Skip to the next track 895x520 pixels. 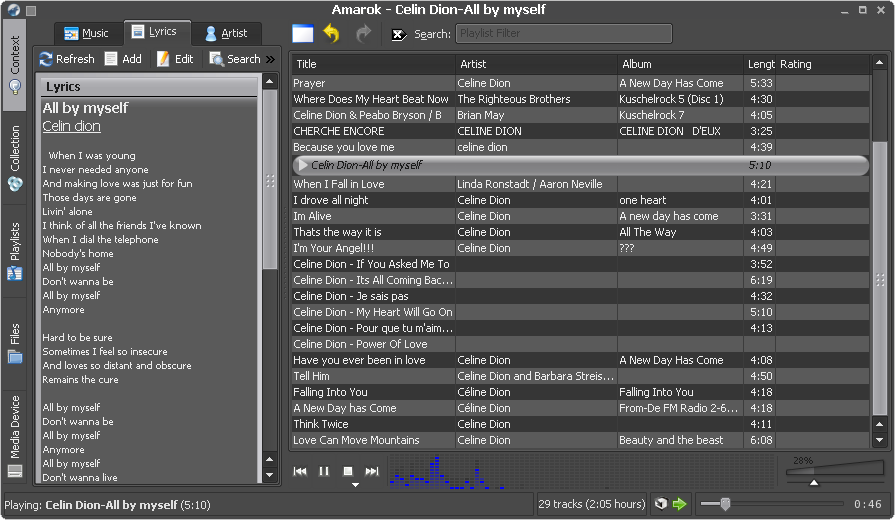tap(372, 471)
